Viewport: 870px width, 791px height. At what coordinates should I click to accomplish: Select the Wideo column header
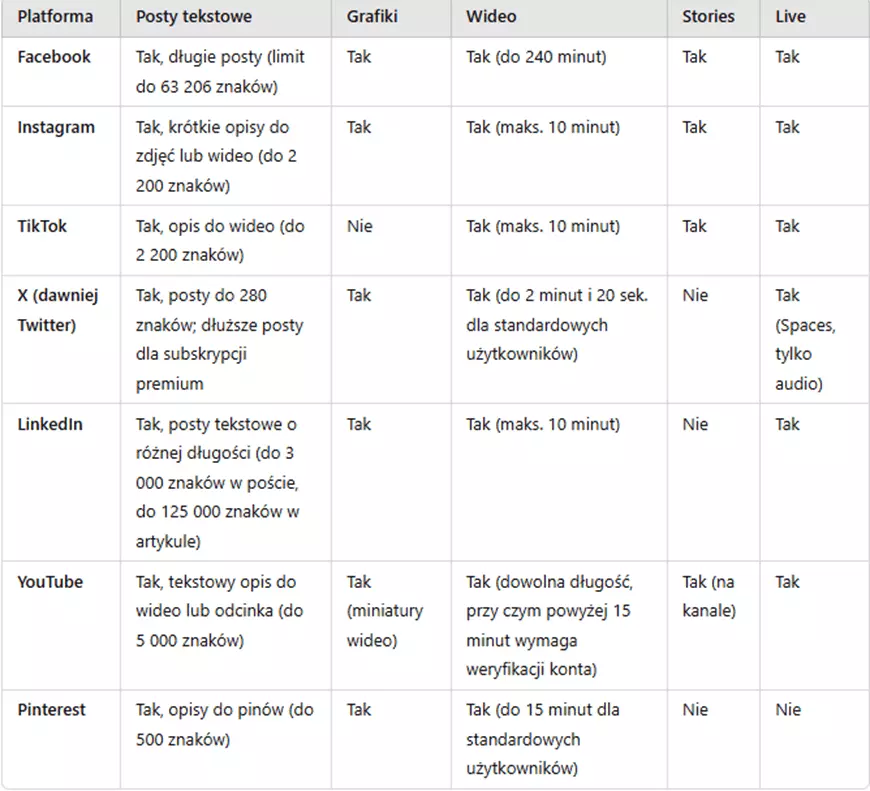[x=490, y=17]
